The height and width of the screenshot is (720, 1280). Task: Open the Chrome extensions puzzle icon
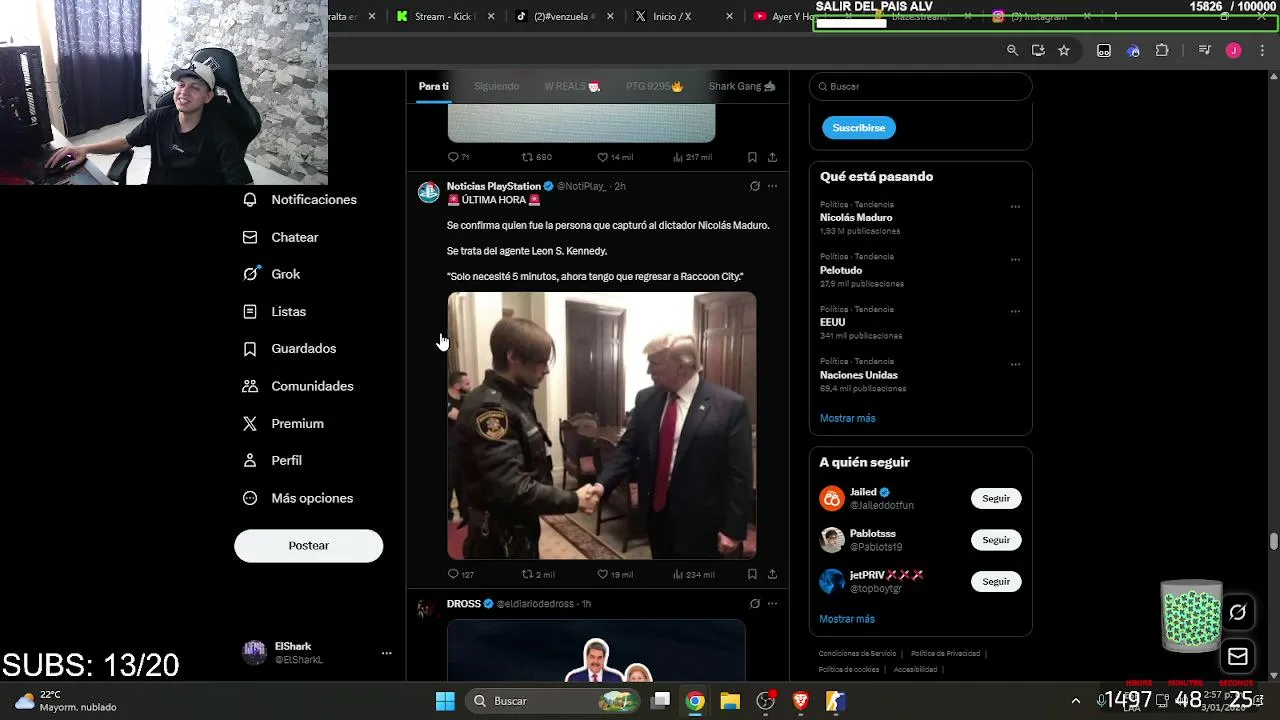(x=1162, y=50)
